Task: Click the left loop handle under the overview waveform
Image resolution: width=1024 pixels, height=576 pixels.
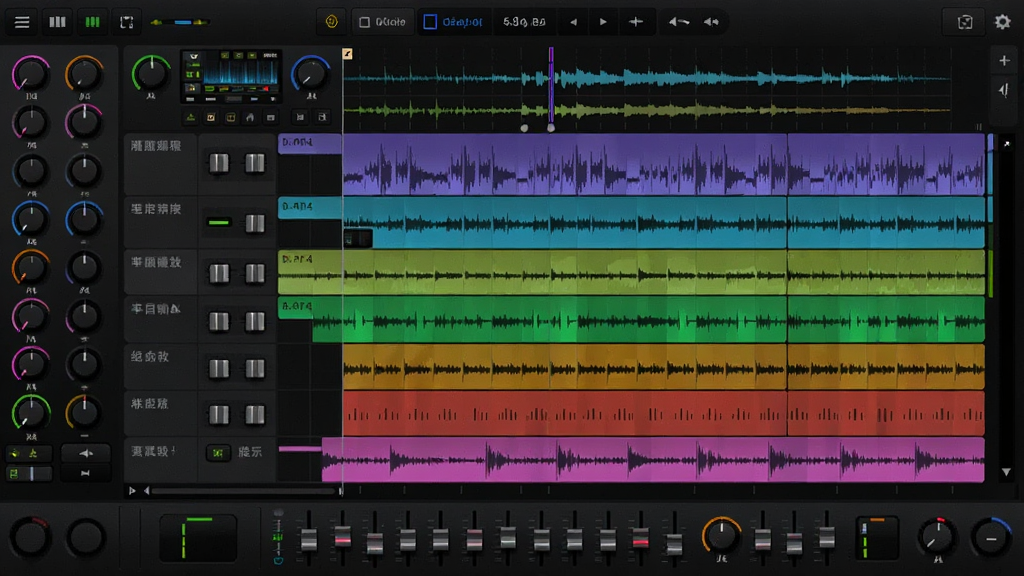Action: [524, 128]
